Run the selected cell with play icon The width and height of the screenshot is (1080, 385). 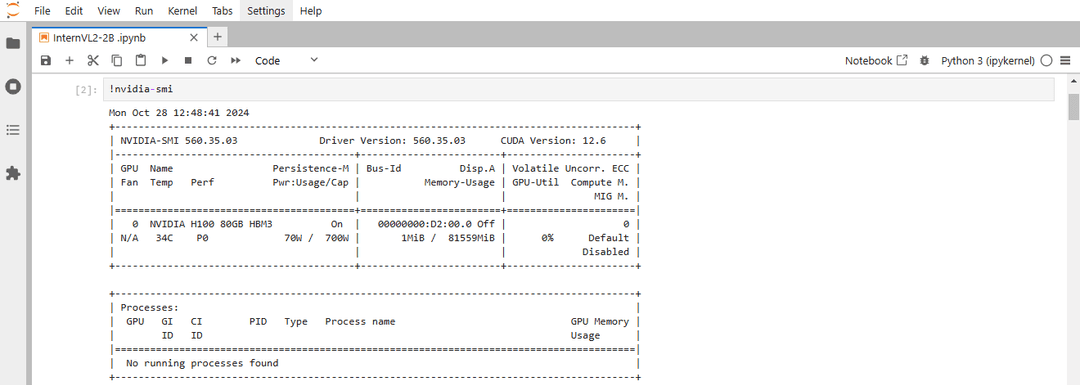(165, 61)
